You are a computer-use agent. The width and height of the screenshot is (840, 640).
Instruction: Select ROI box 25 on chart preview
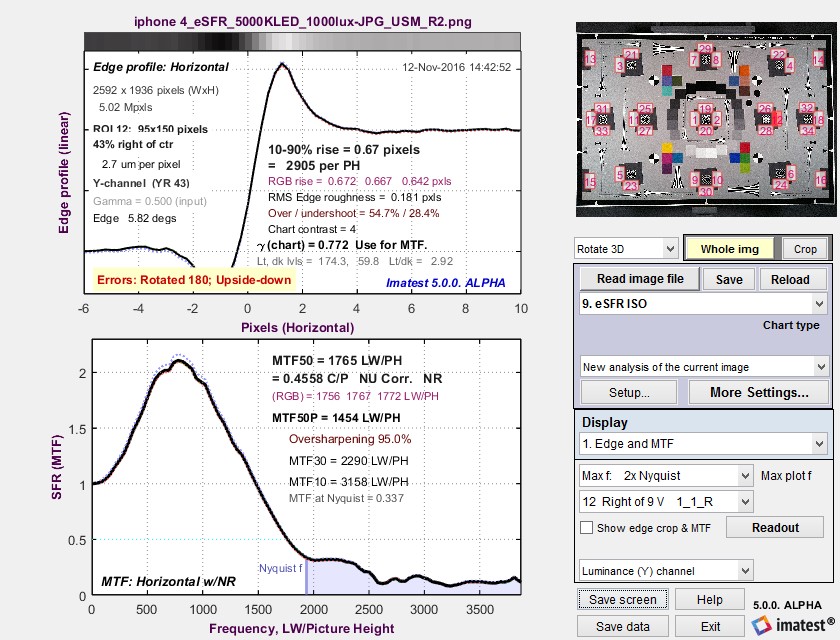pyautogui.click(x=645, y=109)
